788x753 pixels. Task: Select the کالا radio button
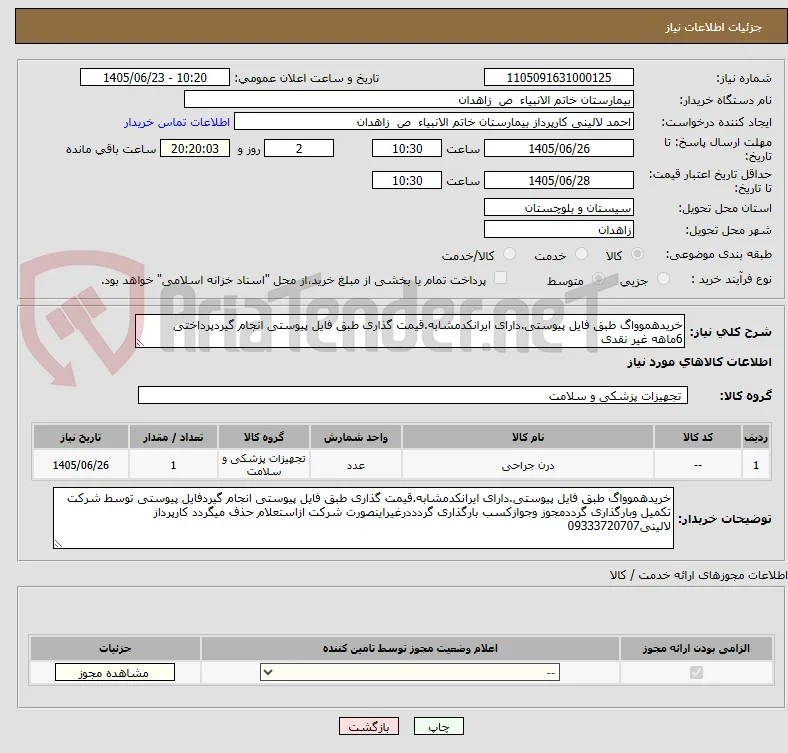637,254
